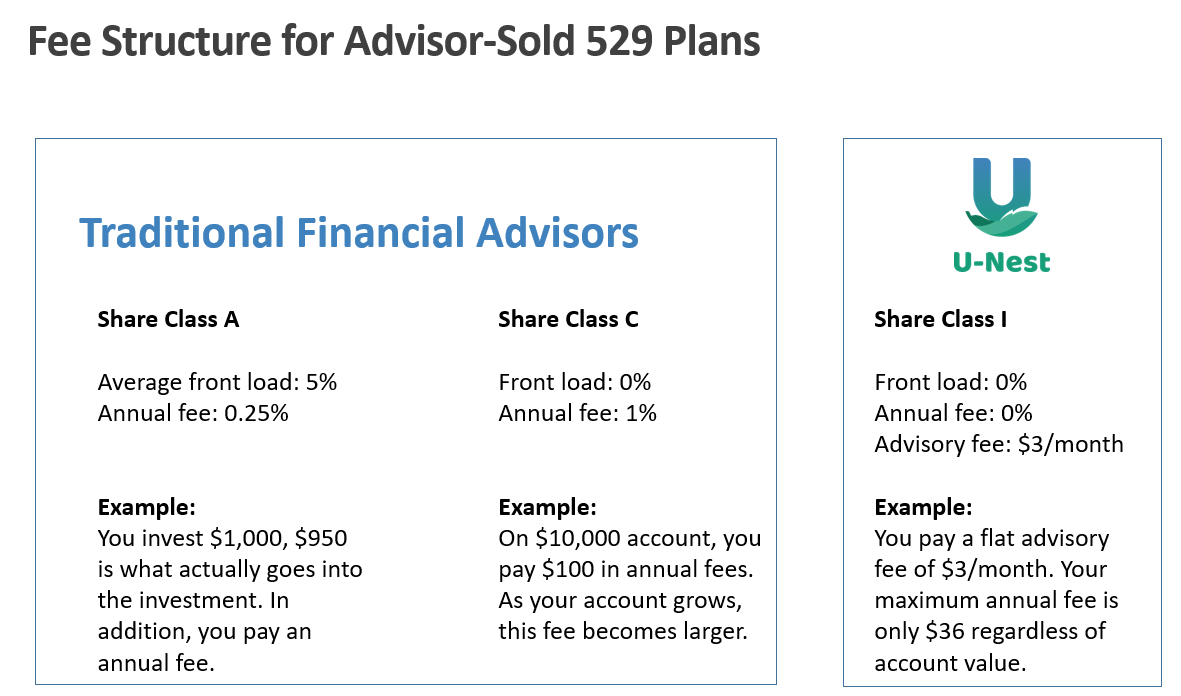Click the Annual fee: 1% line
1181x696 pixels.
[577, 413]
